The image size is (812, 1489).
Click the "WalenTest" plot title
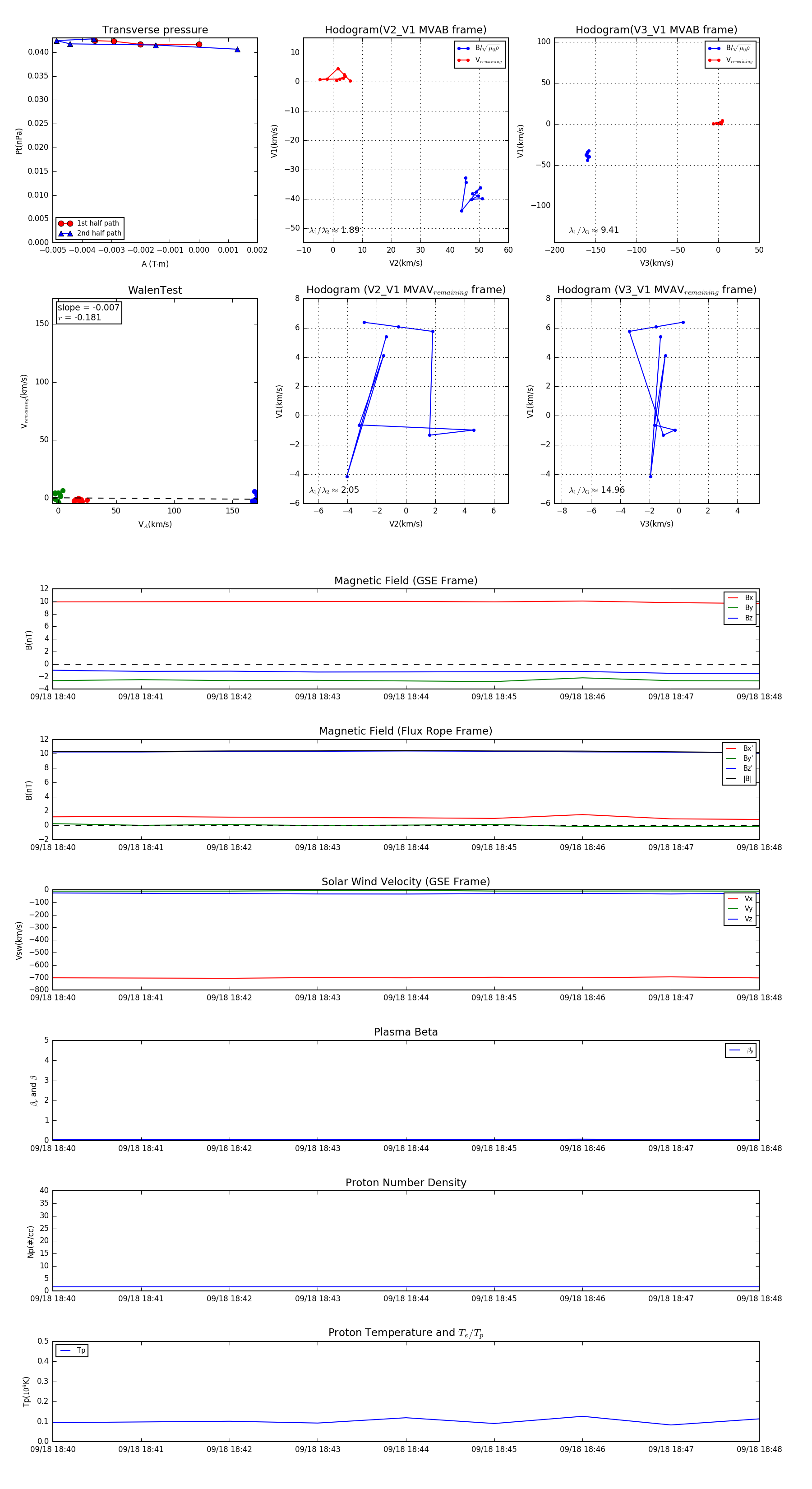[155, 290]
